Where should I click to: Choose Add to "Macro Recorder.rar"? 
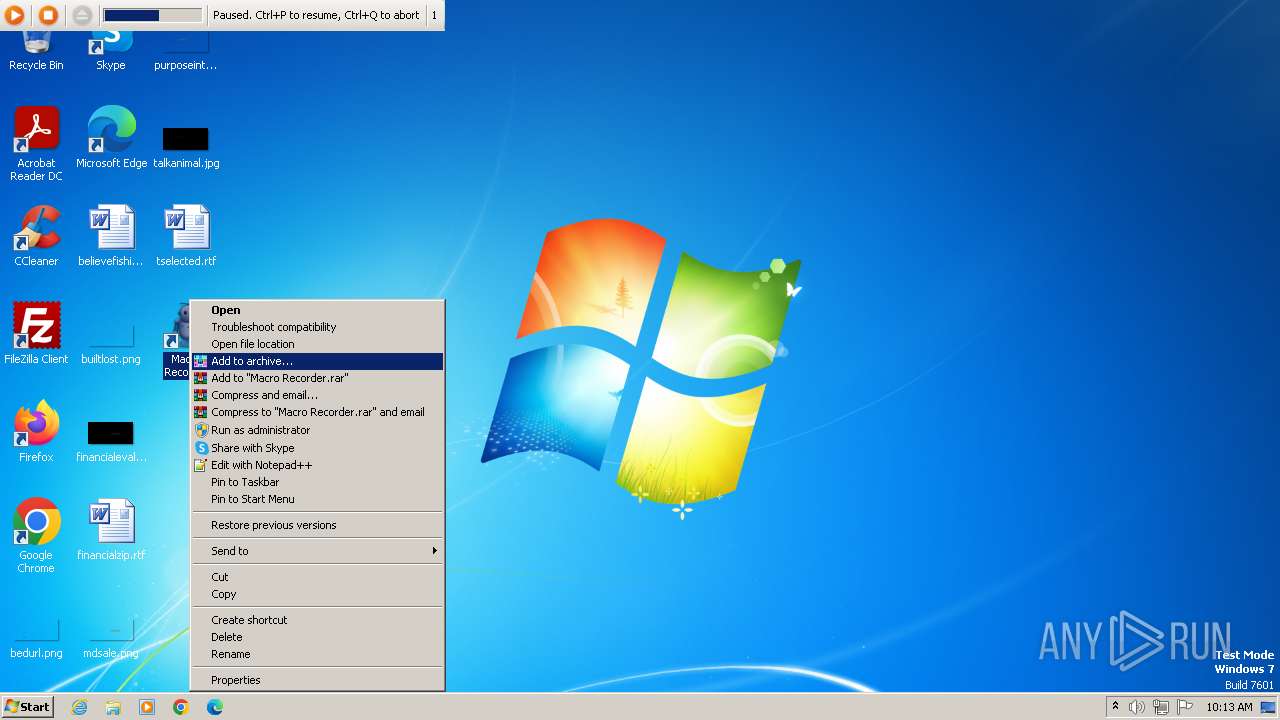point(317,378)
